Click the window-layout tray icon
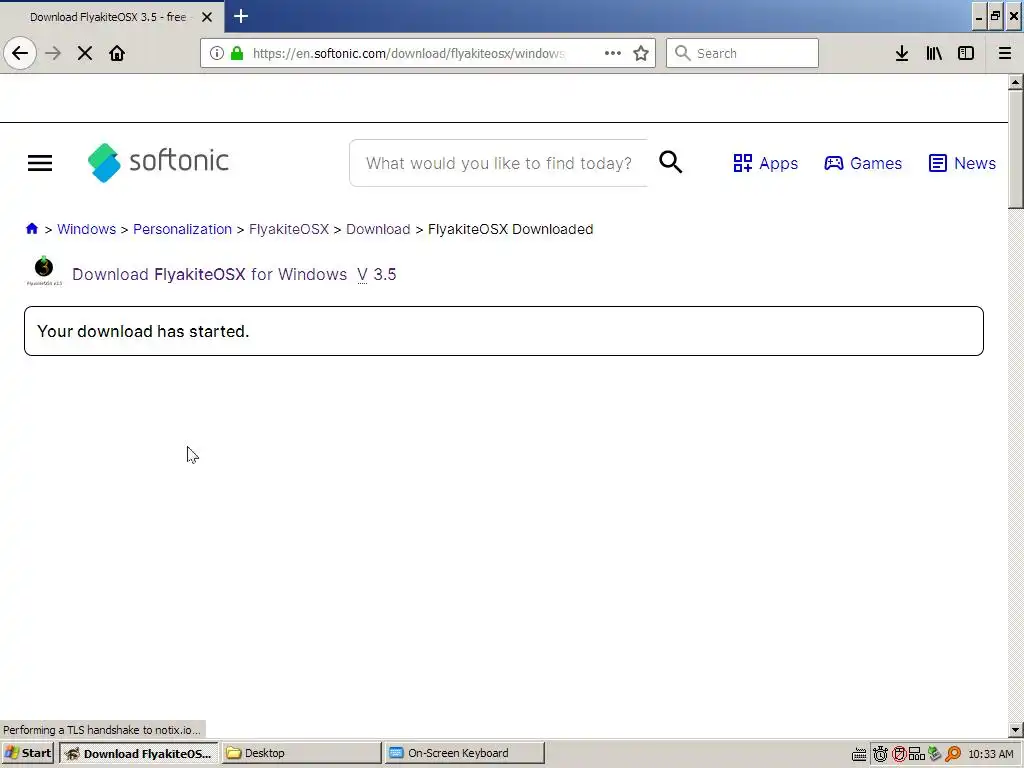Image resolution: width=1024 pixels, height=768 pixels. click(x=917, y=754)
